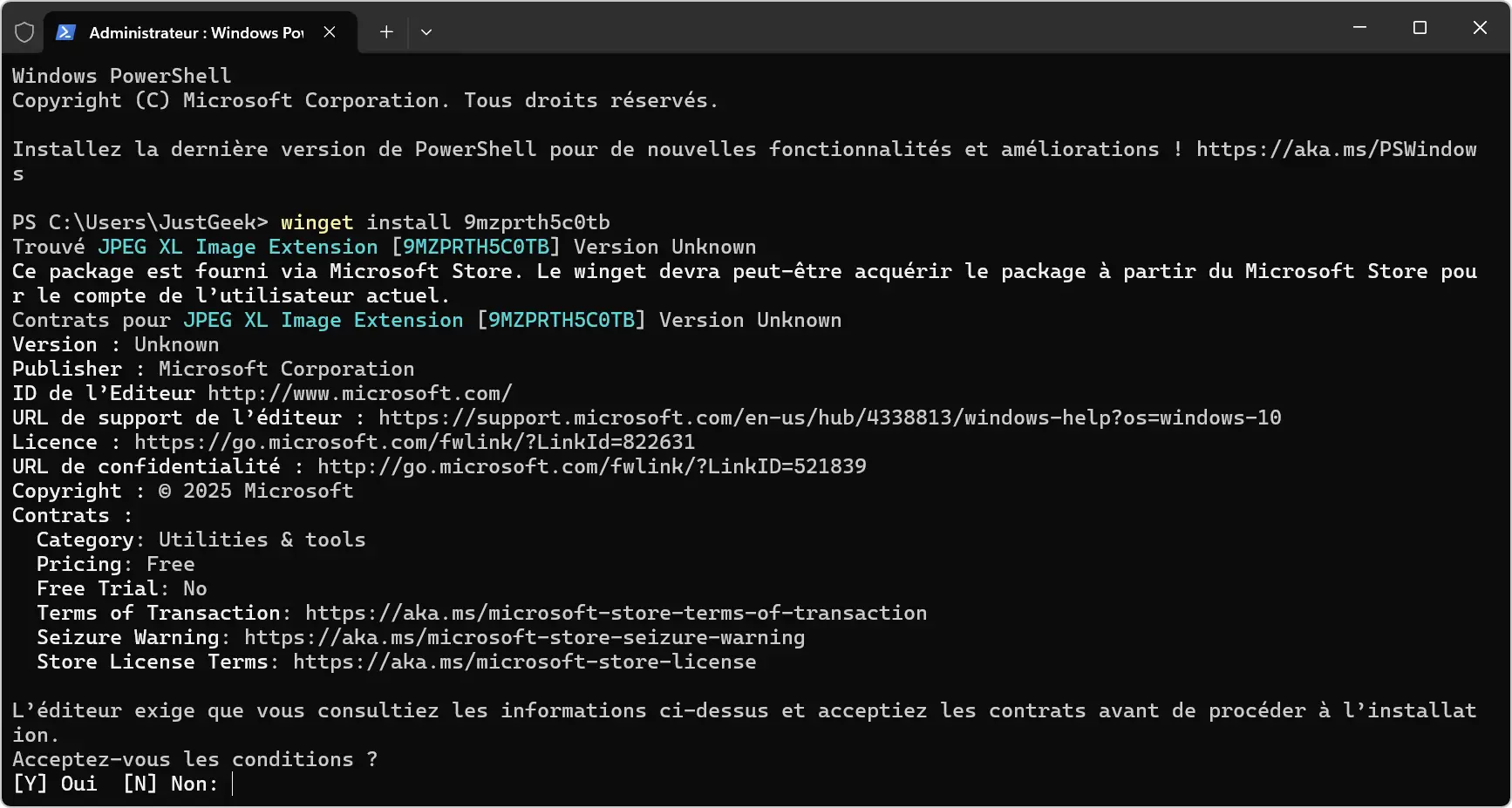This screenshot has height=808, width=1512.
Task: Open the Seizure Warning URL
Action: (525, 637)
